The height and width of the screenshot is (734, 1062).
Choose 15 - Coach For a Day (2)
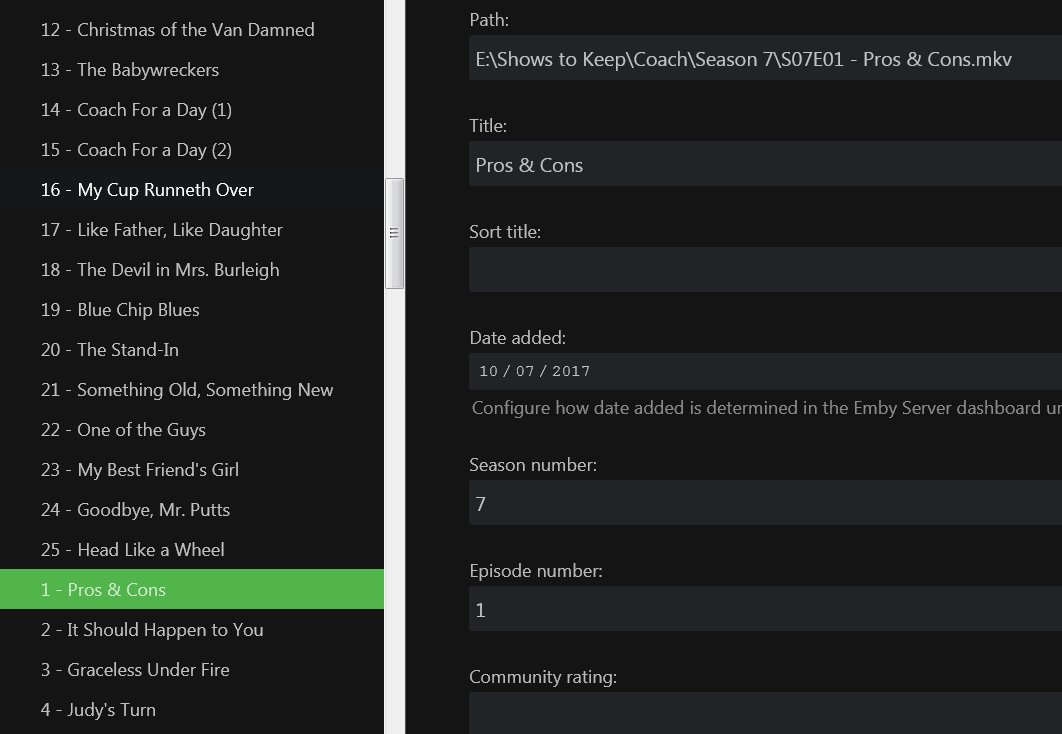136,150
